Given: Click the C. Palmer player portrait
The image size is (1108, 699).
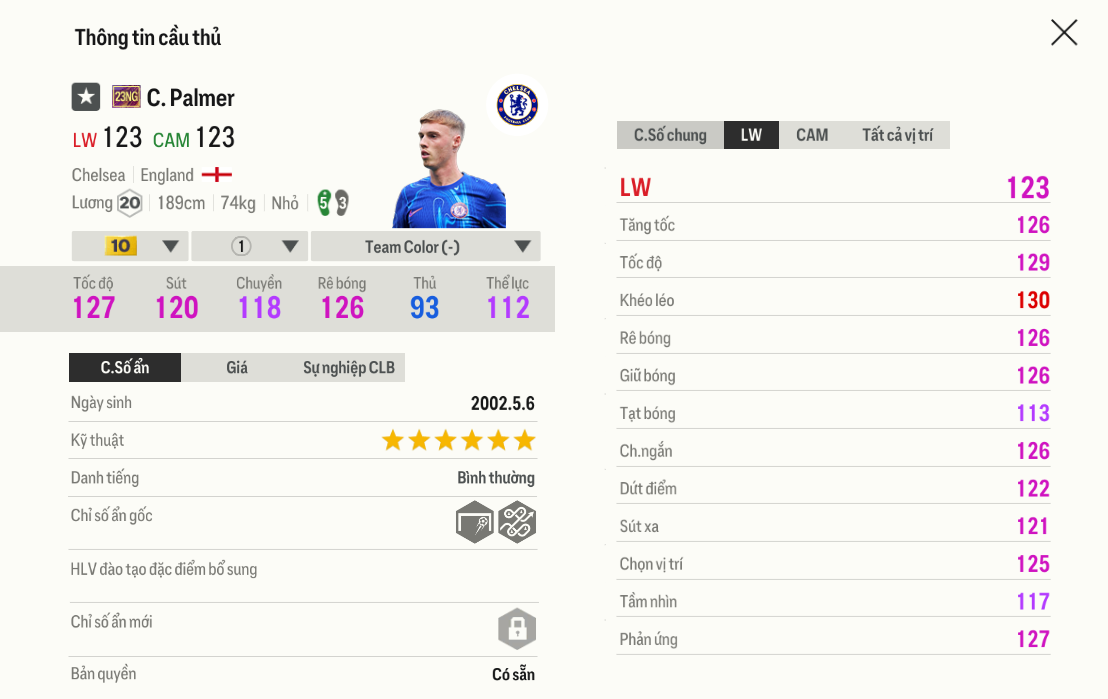Looking at the screenshot, I should (449, 168).
